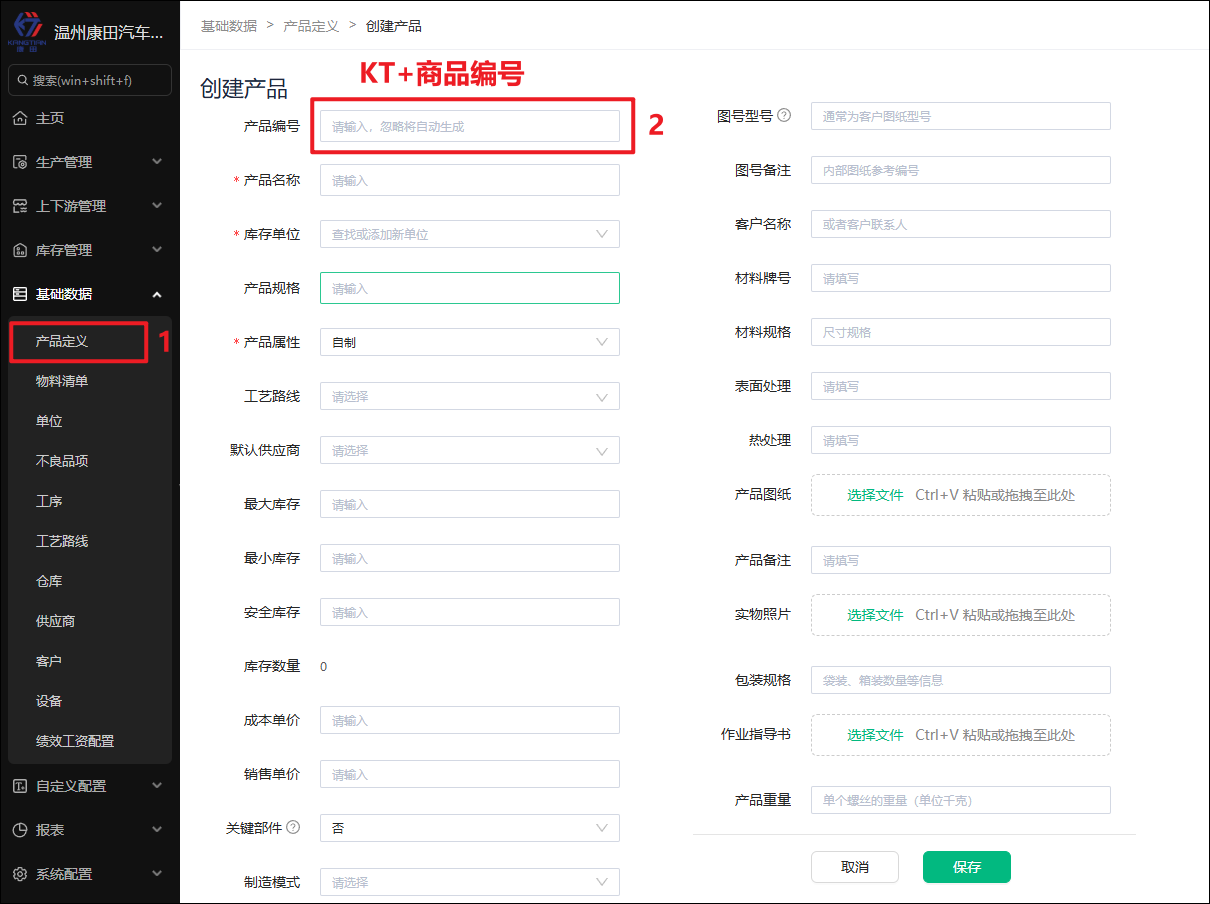Viewport: 1210px width, 904px height.
Task: Click the 报表 pie chart icon
Action: (x=20, y=830)
